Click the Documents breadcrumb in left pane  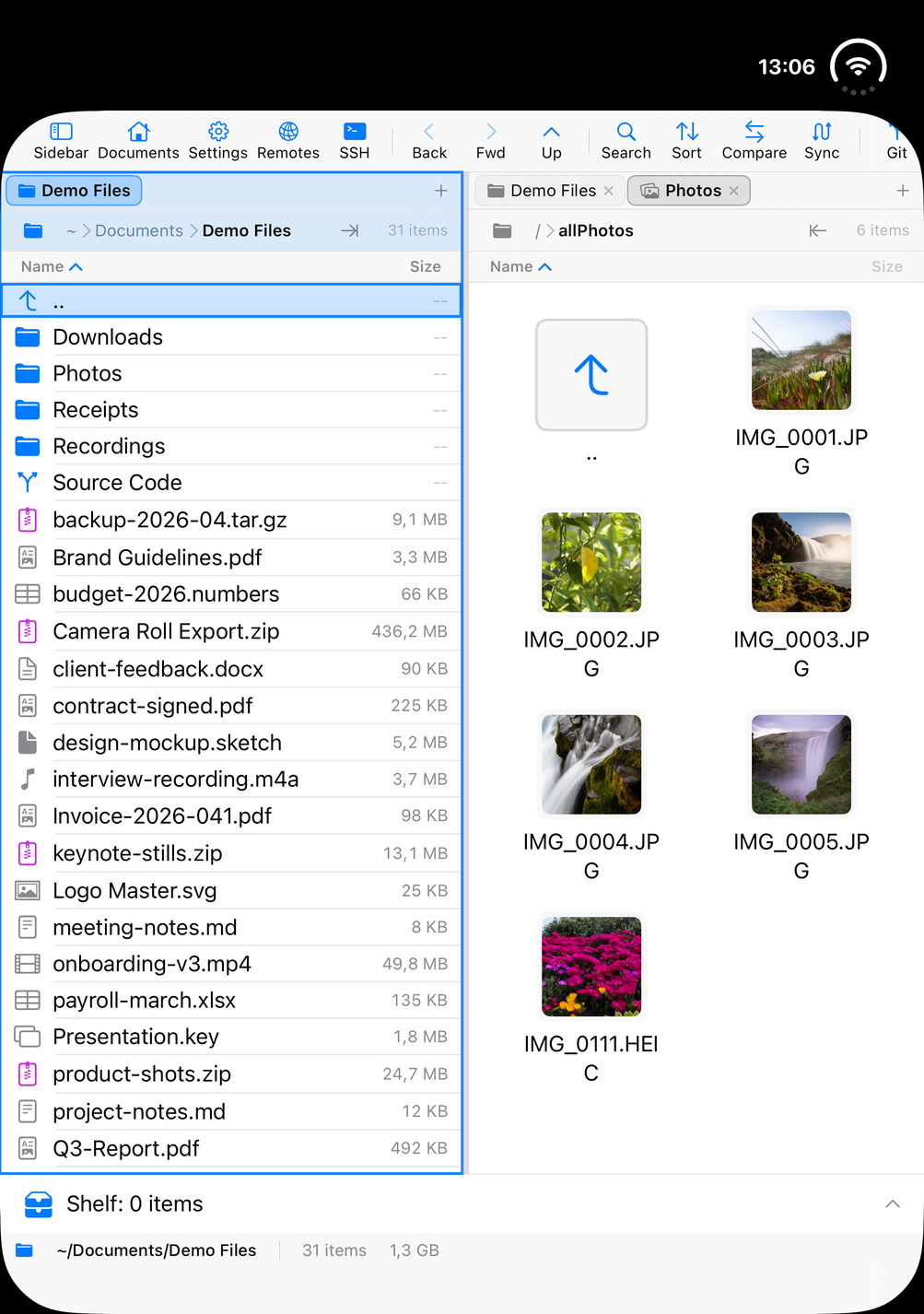139,230
